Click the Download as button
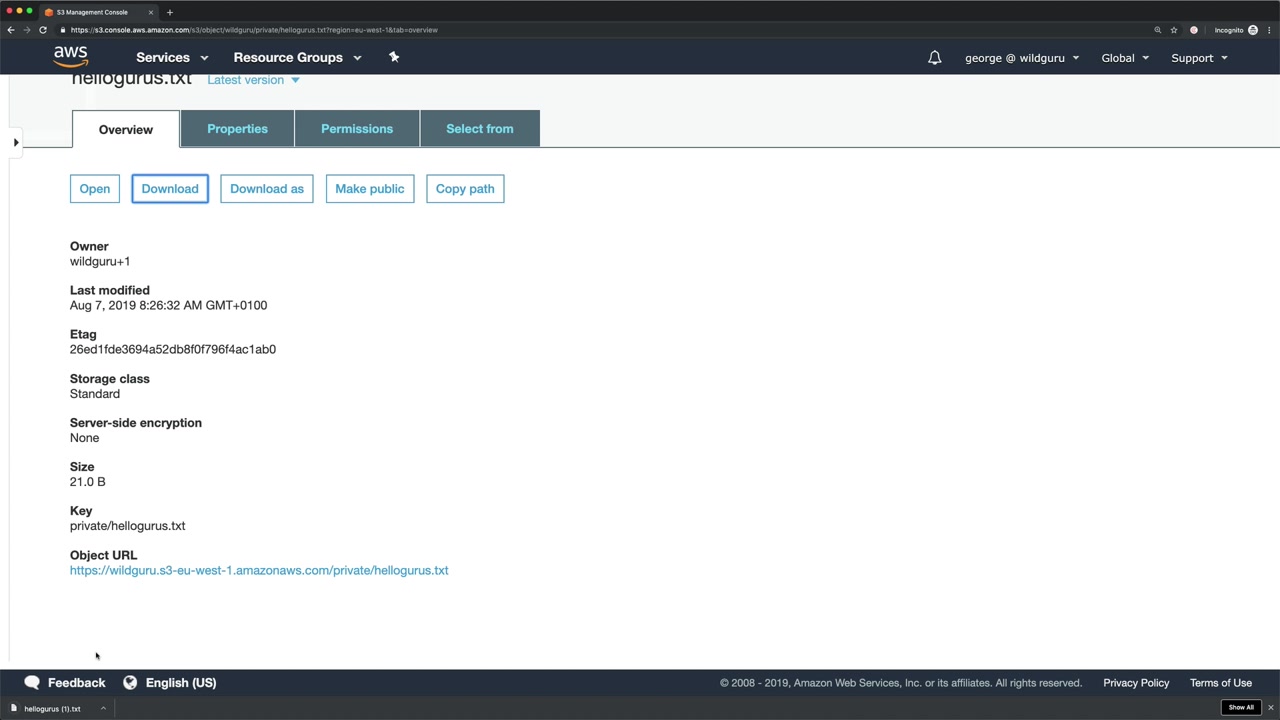This screenshot has width=1280, height=720. point(267,189)
